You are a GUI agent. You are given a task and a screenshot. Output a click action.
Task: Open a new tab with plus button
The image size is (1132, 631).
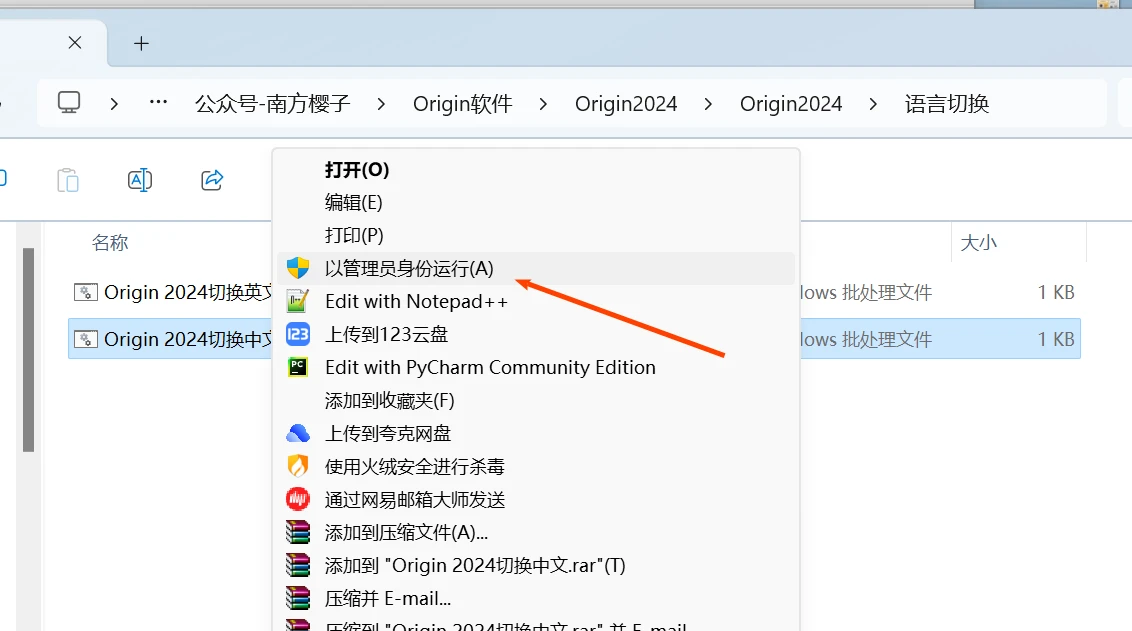point(141,43)
